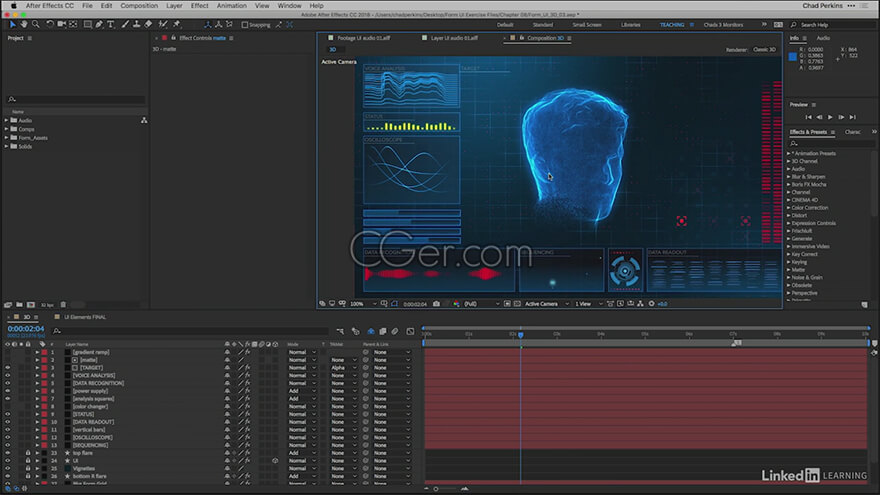Click the reset exposure icon in viewer

pyautogui.click(x=652, y=304)
